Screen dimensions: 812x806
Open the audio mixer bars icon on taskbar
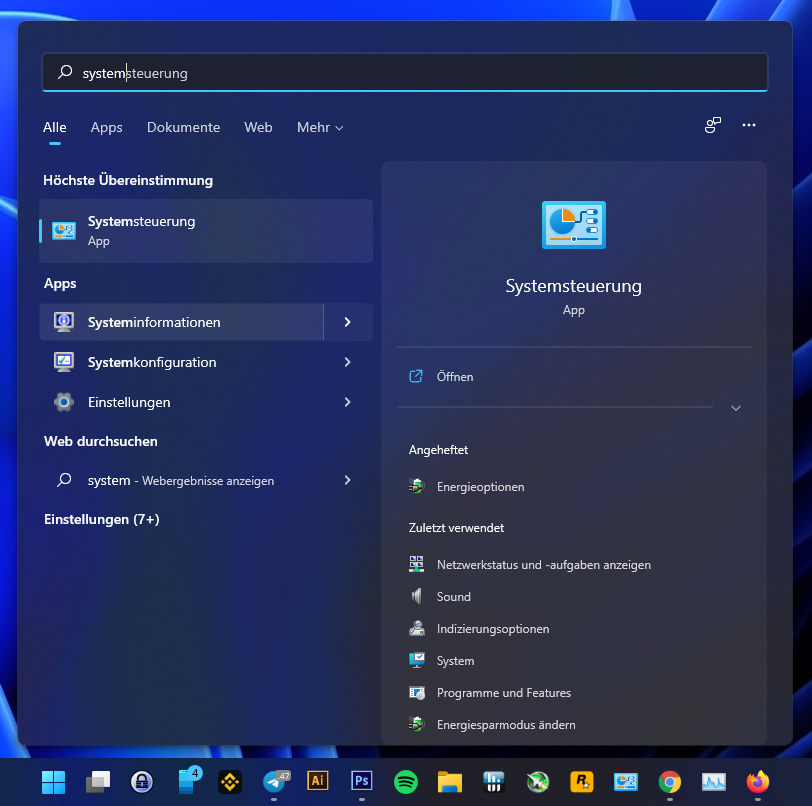click(x=494, y=782)
